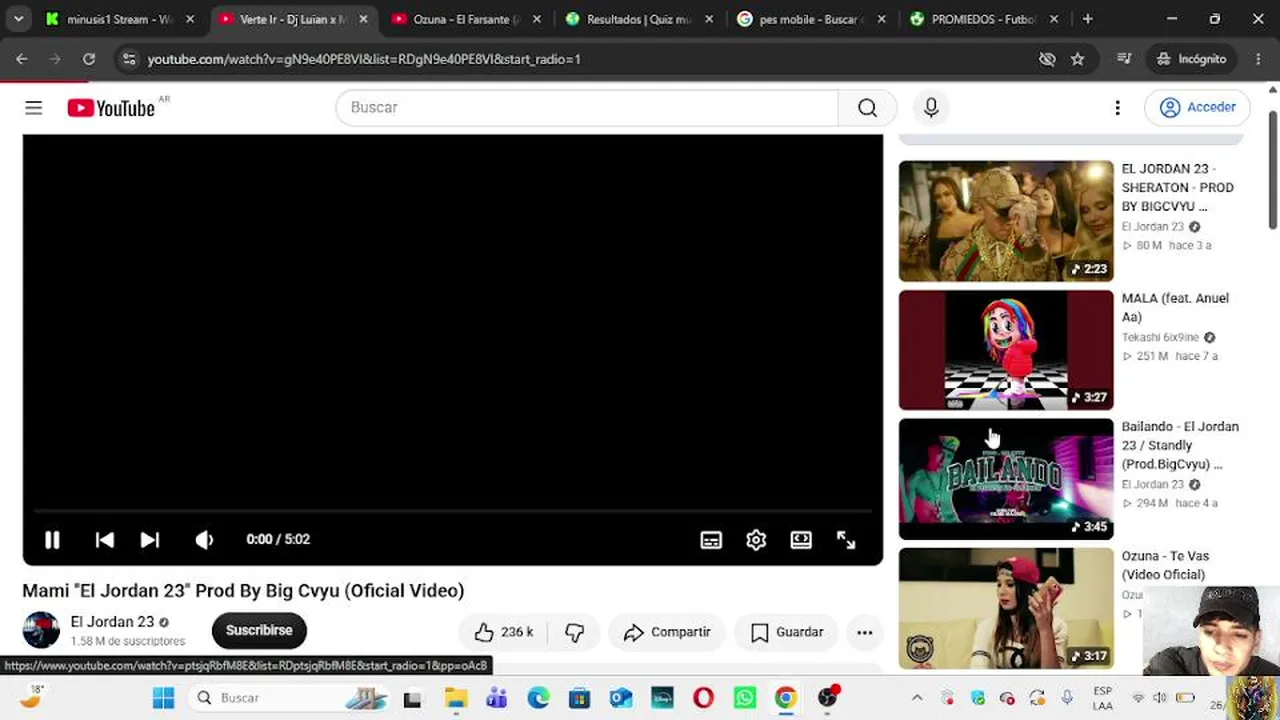Switch to the minusis1 Stream tab
1280x720 pixels.
click(121, 19)
